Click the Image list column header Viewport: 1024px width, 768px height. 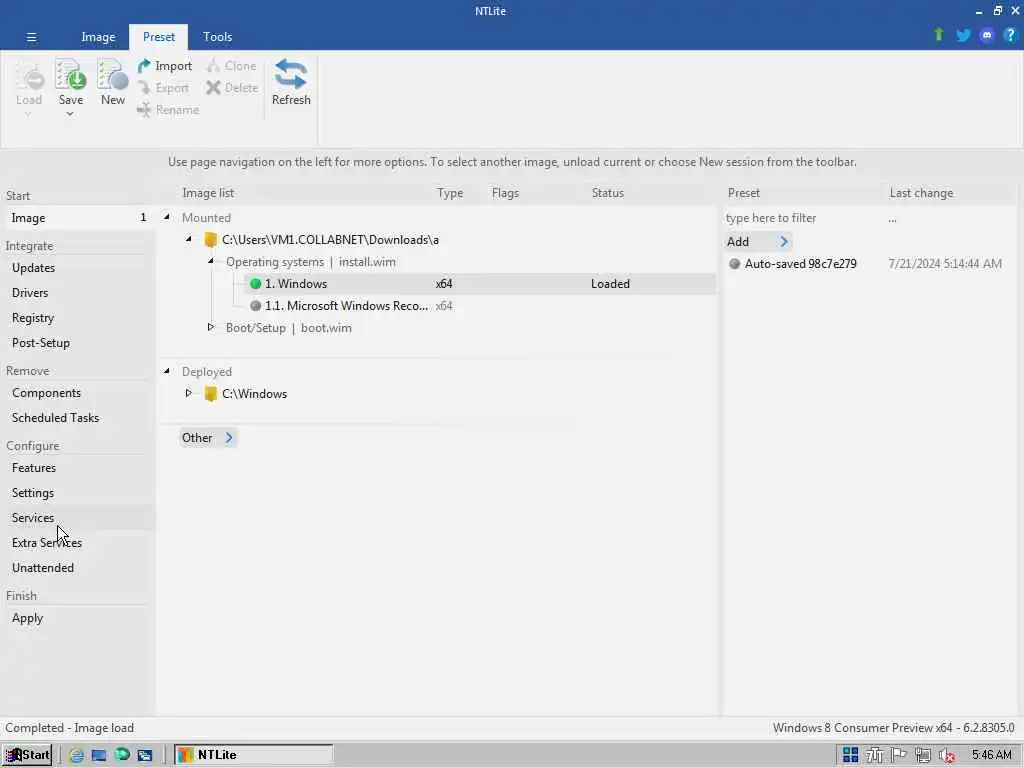208,193
